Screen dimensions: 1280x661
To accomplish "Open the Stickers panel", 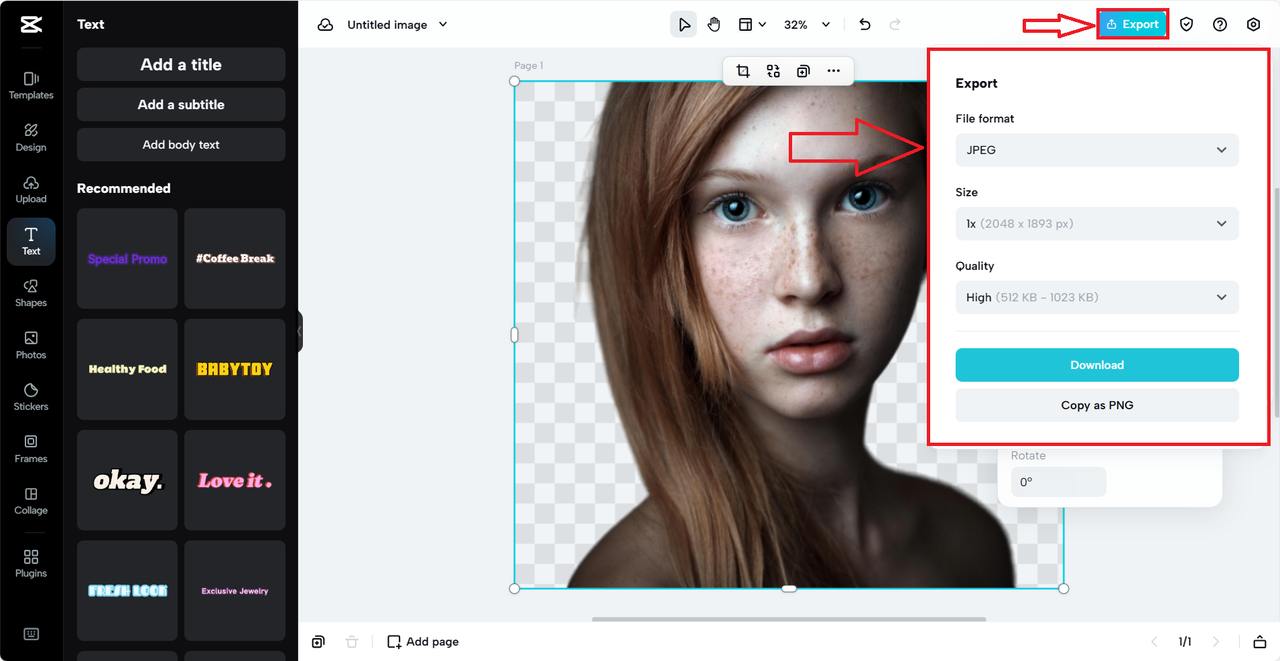I will pos(31,396).
